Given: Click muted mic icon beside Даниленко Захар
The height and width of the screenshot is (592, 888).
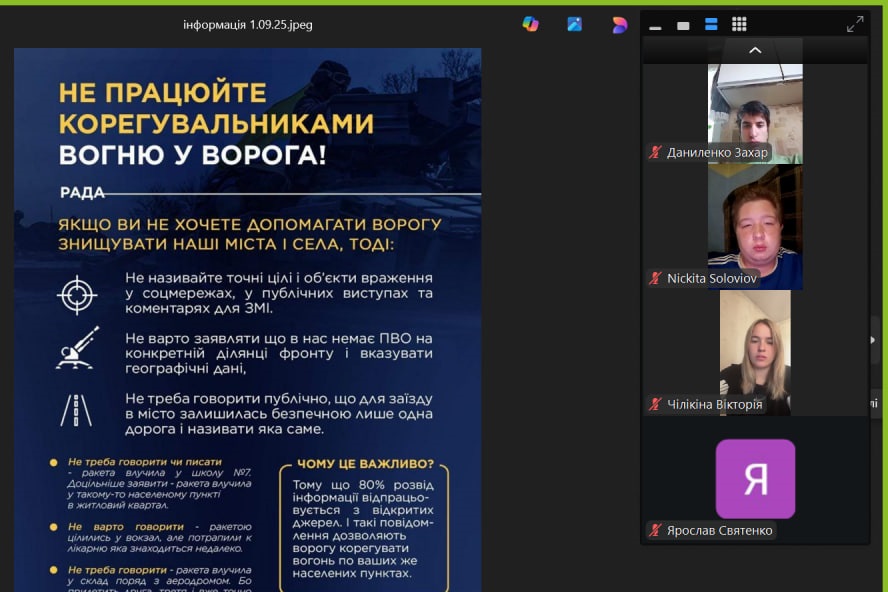Looking at the screenshot, I should coord(656,152).
